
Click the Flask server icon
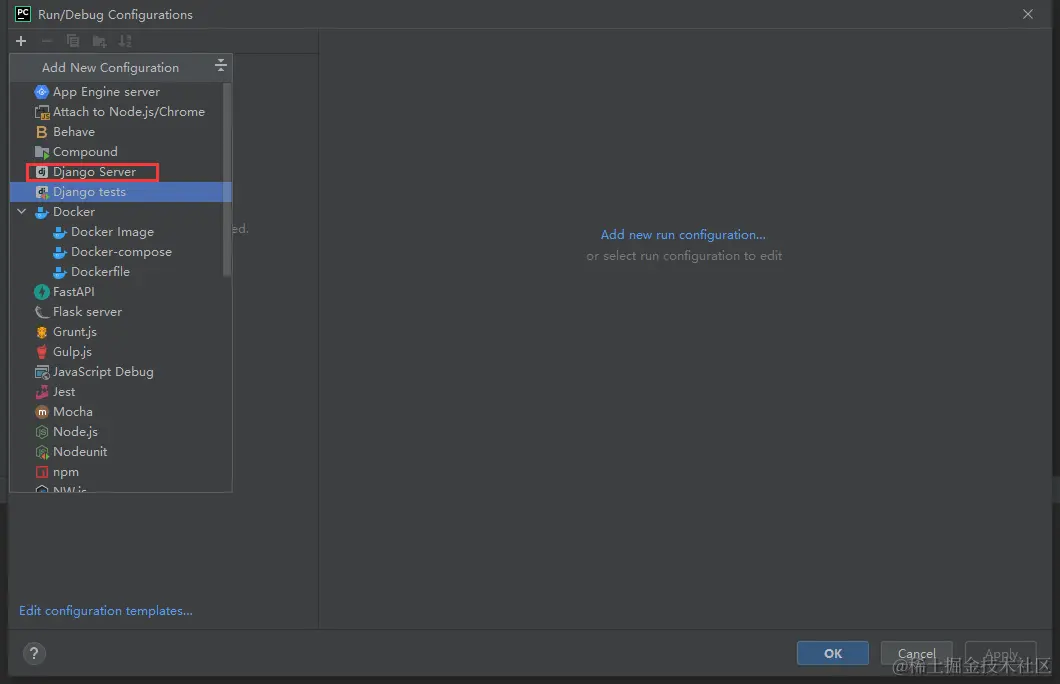[x=41, y=312]
